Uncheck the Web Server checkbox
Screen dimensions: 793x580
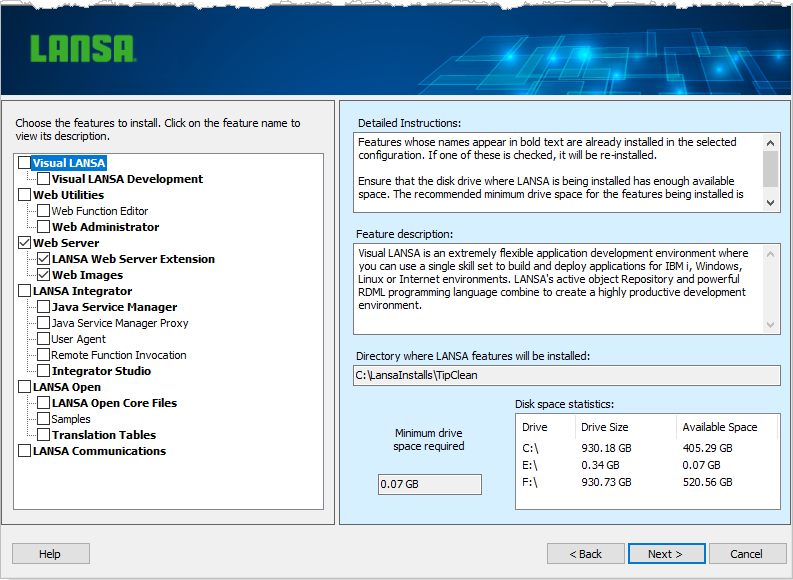(x=24, y=243)
